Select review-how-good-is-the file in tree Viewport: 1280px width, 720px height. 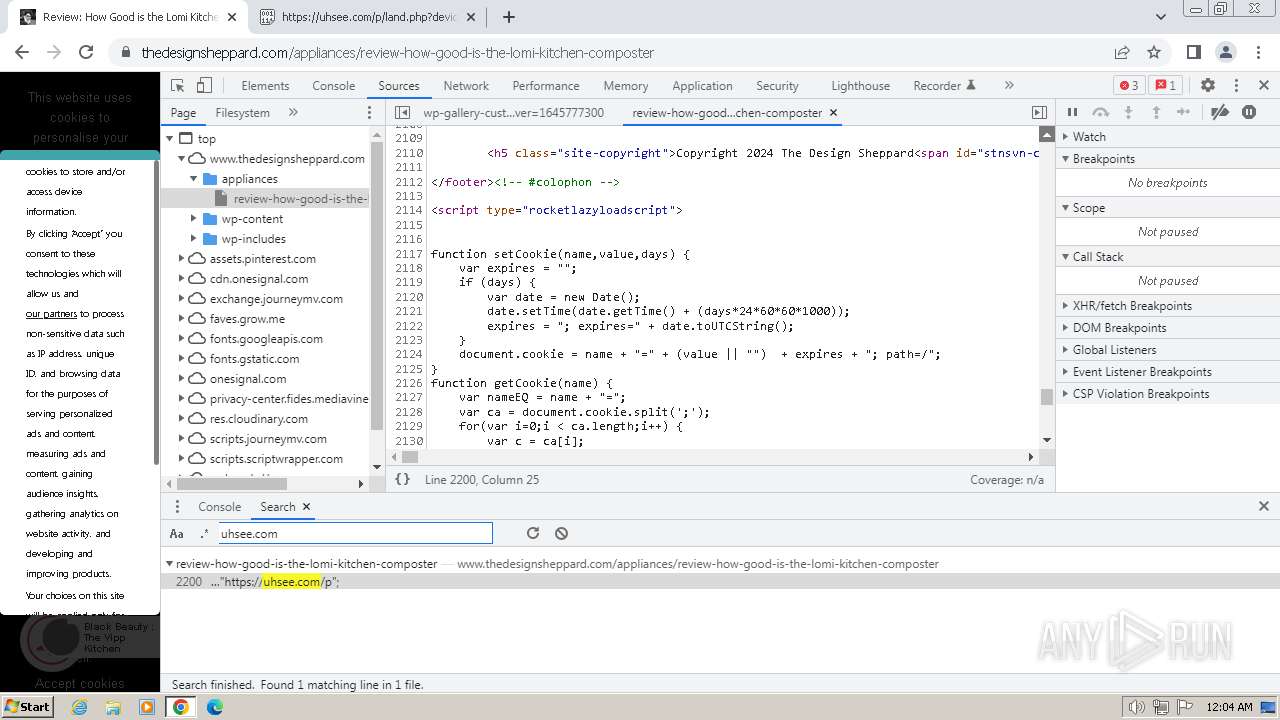(x=300, y=199)
